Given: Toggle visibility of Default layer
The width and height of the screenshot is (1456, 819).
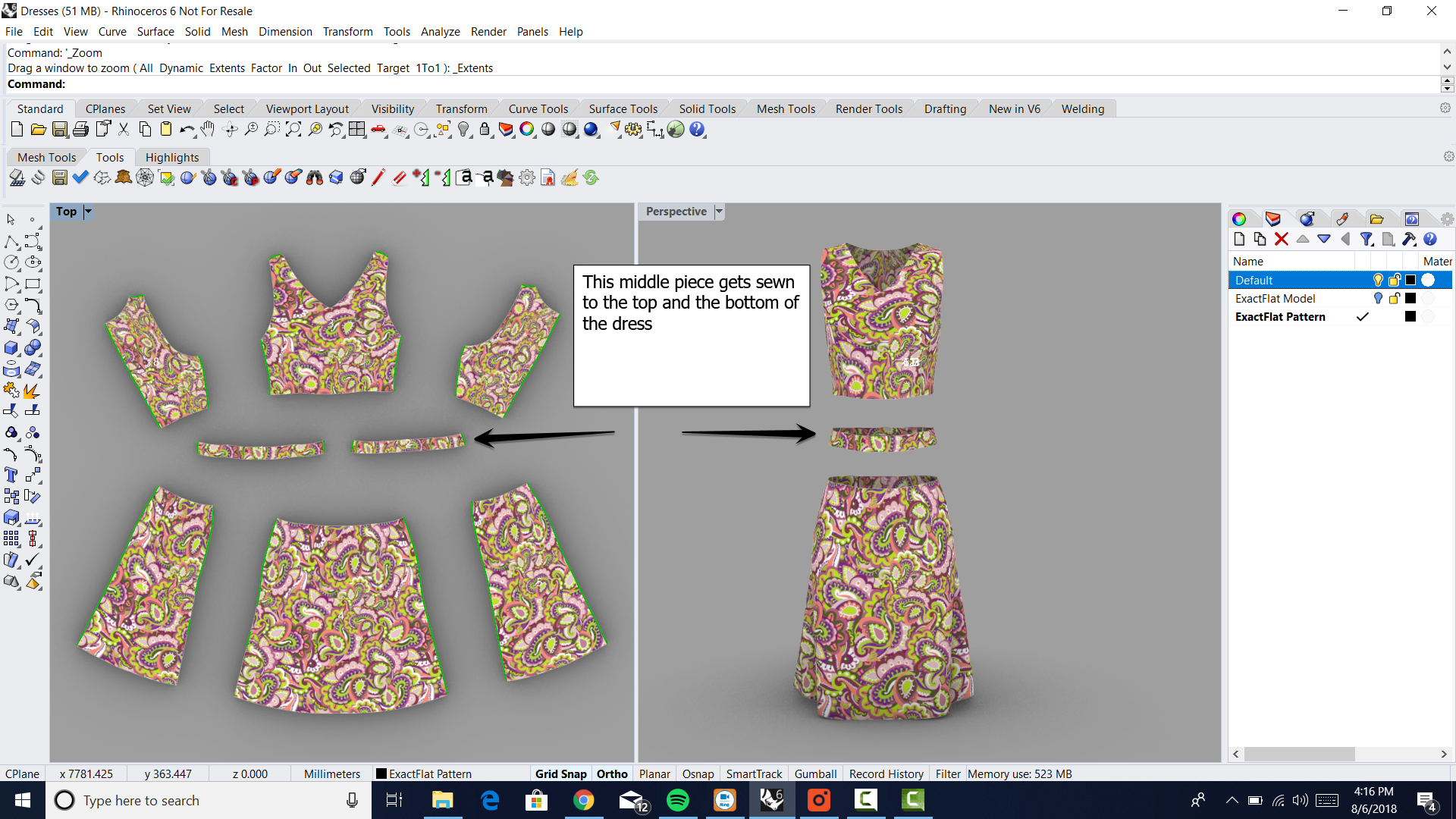Looking at the screenshot, I should [1377, 279].
